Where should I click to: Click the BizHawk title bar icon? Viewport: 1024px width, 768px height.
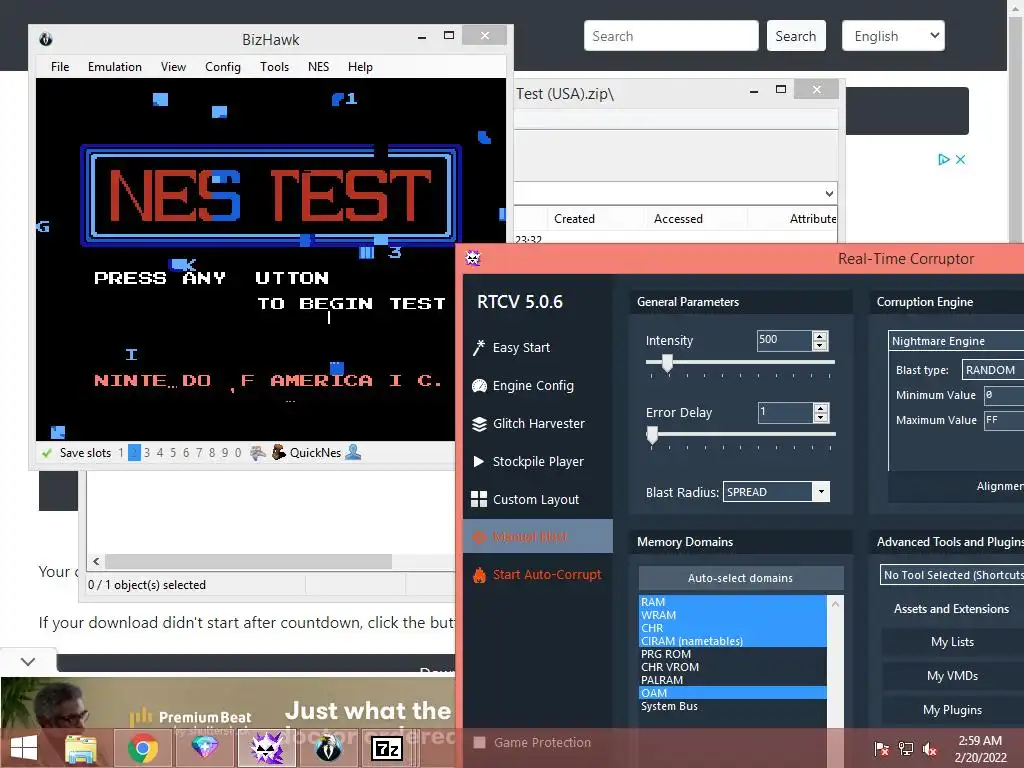46,39
